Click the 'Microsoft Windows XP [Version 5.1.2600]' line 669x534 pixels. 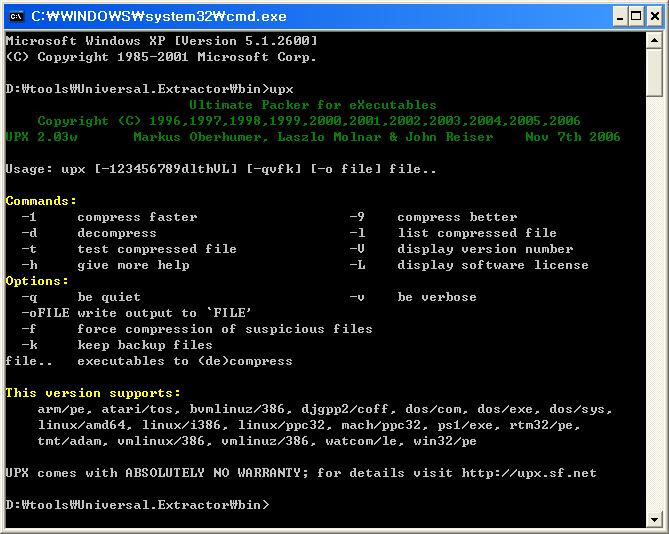coord(162,41)
